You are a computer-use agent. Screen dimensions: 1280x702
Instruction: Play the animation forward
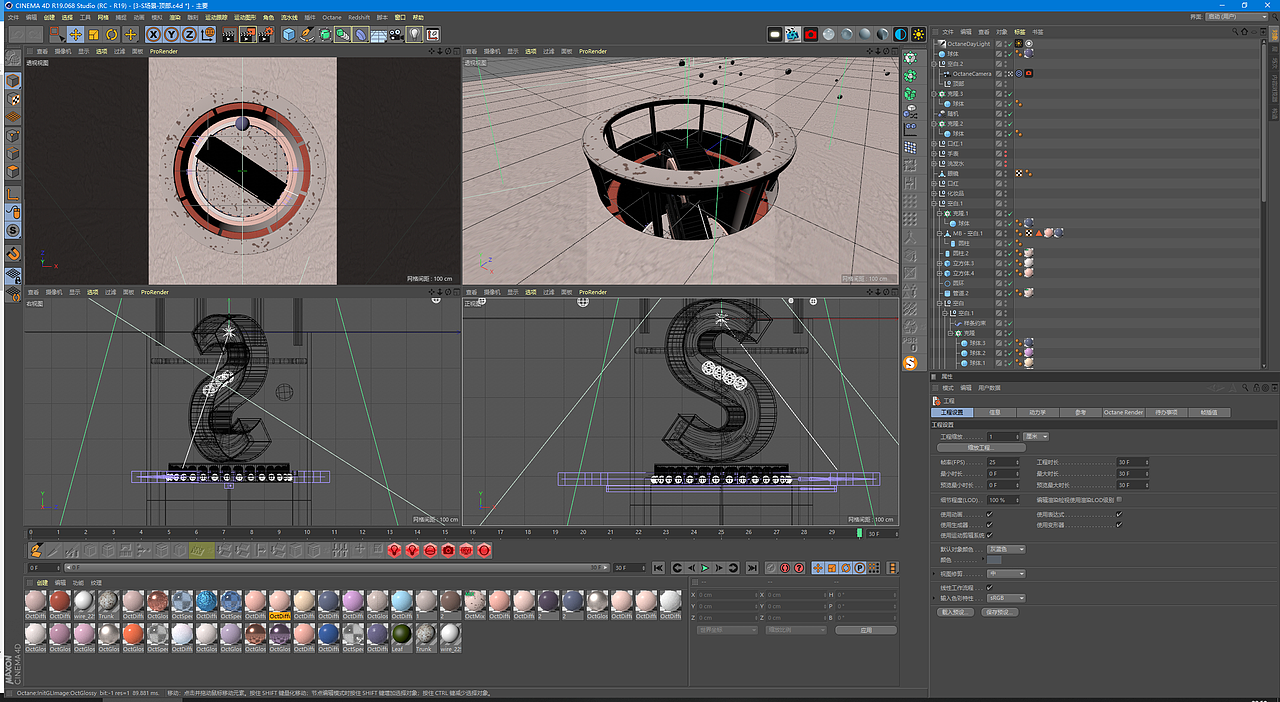point(705,568)
